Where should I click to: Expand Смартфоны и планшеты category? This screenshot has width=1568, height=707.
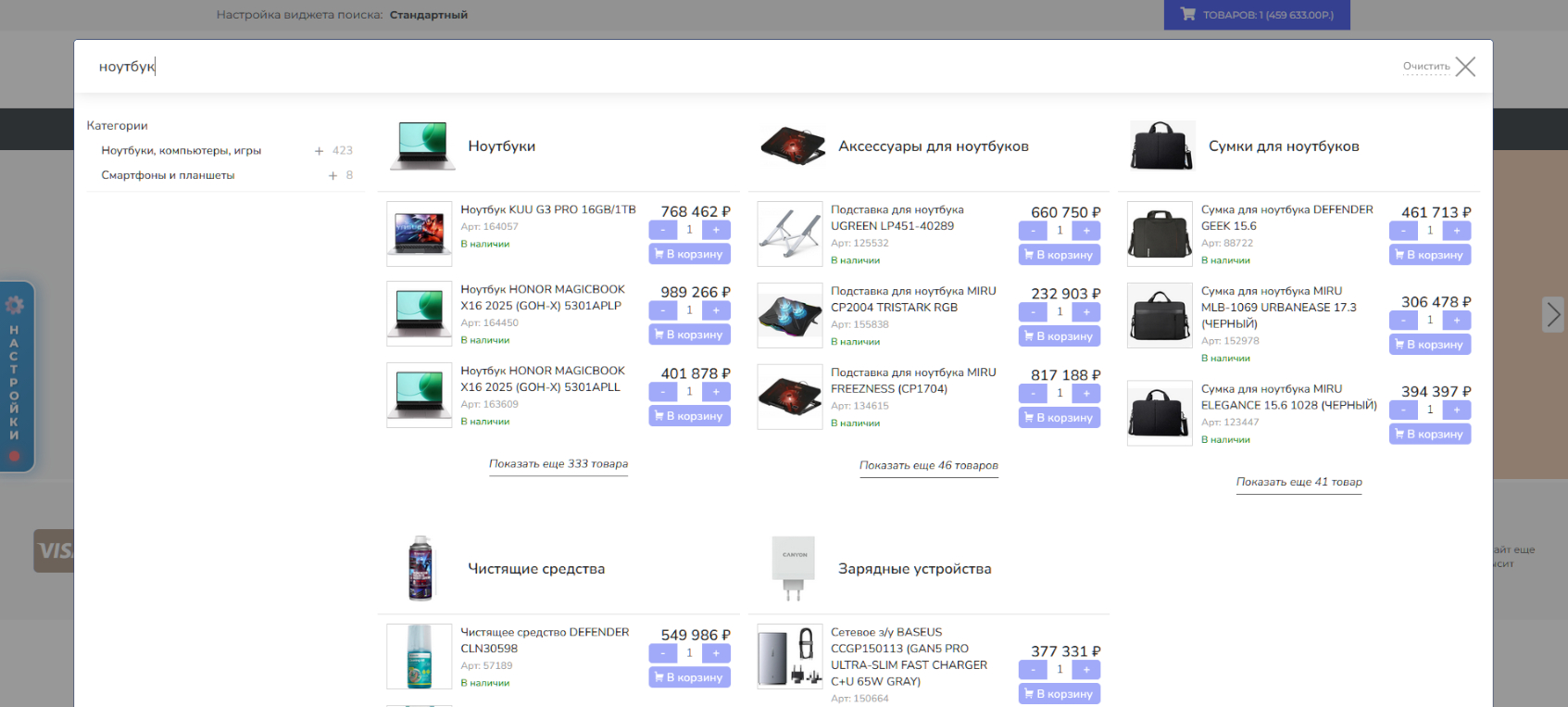pos(332,176)
